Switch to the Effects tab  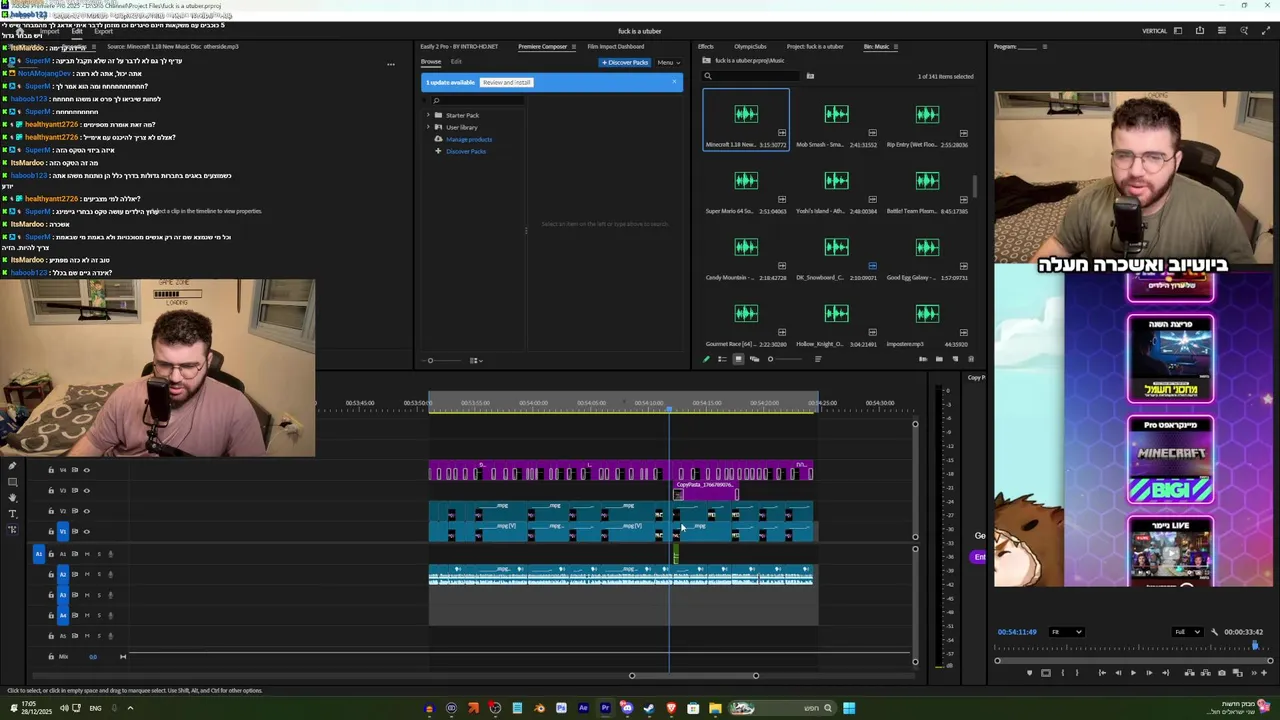(706, 46)
